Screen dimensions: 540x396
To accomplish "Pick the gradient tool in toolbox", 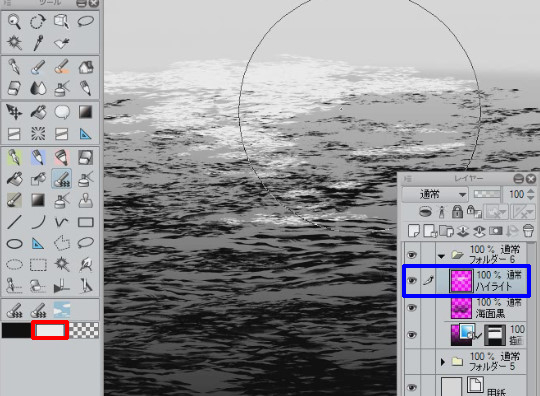I will tap(85, 112).
